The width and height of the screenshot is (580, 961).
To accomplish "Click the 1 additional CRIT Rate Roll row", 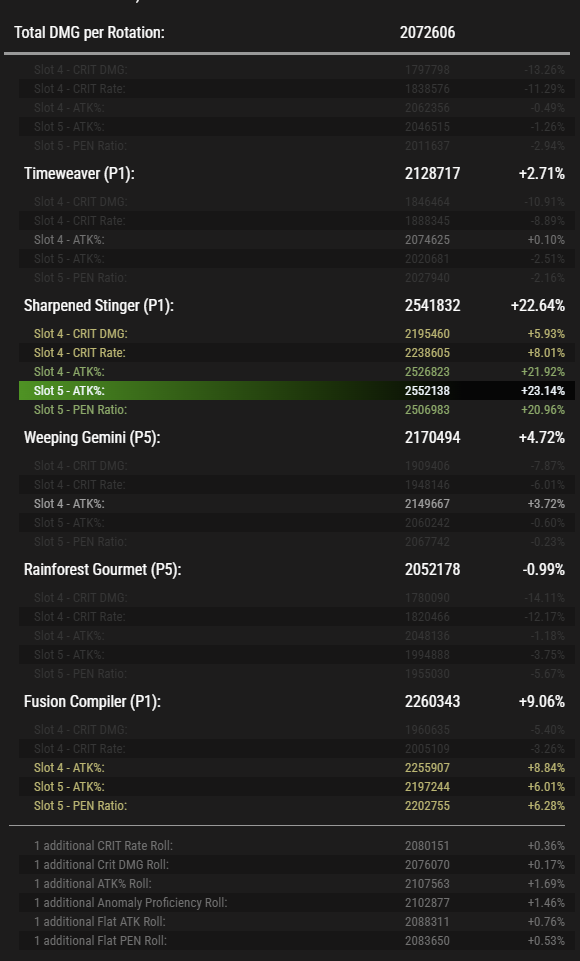I will pos(297,846).
